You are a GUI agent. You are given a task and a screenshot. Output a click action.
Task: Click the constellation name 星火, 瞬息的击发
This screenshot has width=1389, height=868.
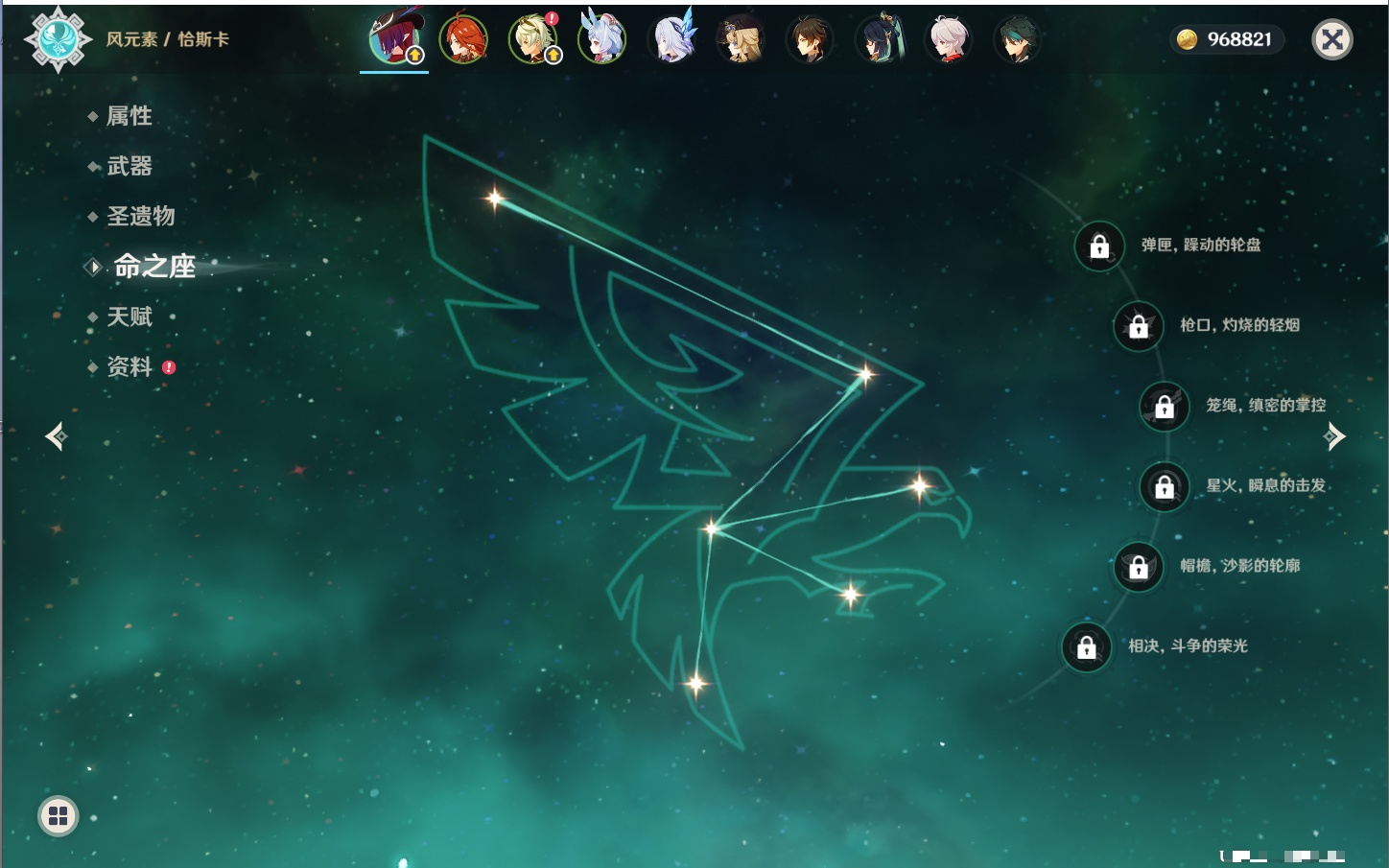click(x=1266, y=485)
